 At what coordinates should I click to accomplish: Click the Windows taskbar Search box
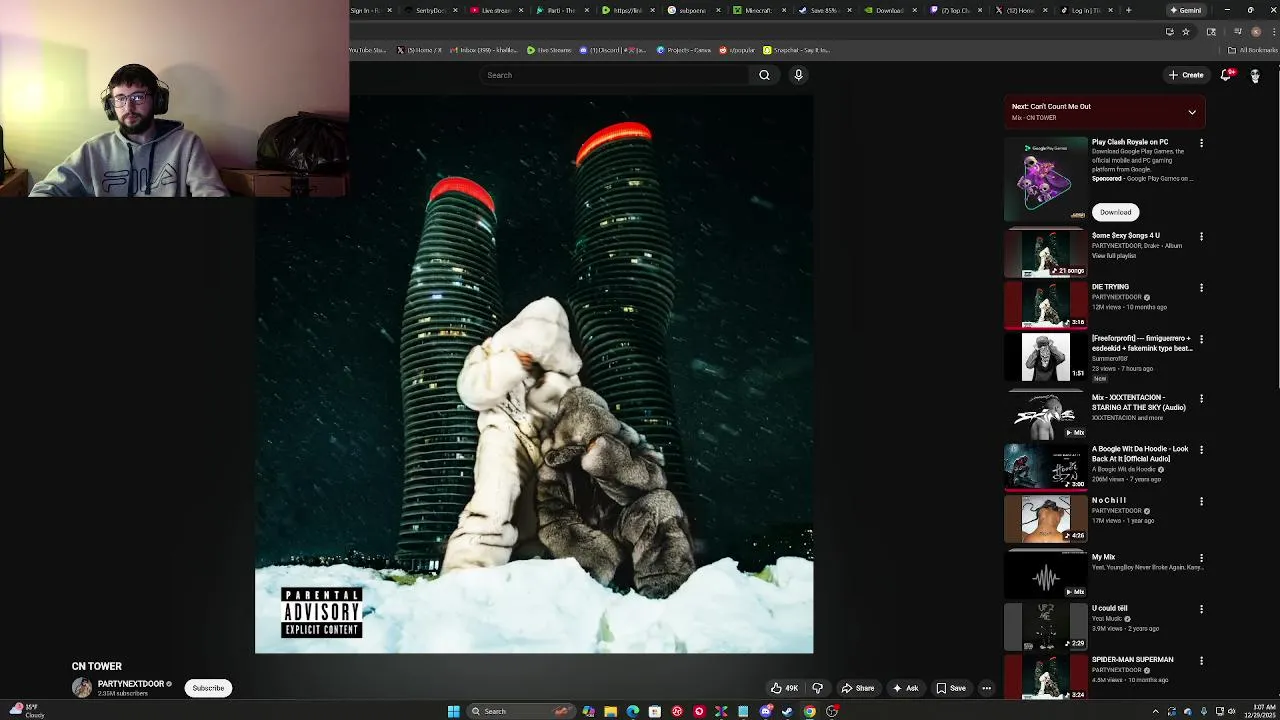pyautogui.click(x=521, y=711)
